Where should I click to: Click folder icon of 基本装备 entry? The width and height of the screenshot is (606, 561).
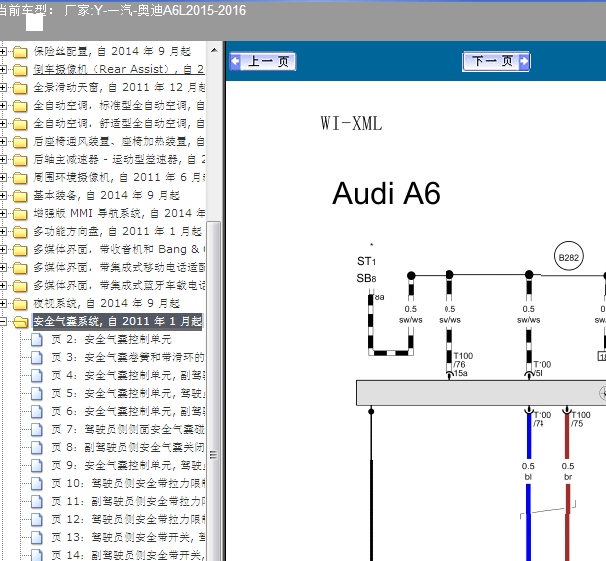20,196
